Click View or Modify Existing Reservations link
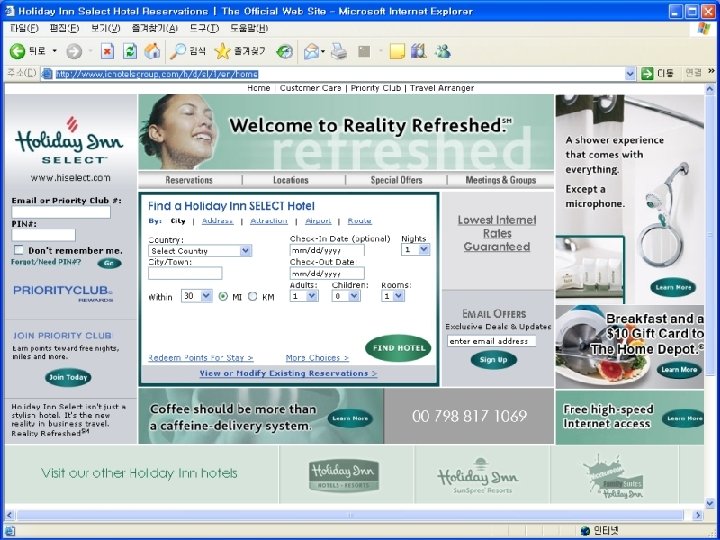The image size is (720, 540). coord(288,373)
